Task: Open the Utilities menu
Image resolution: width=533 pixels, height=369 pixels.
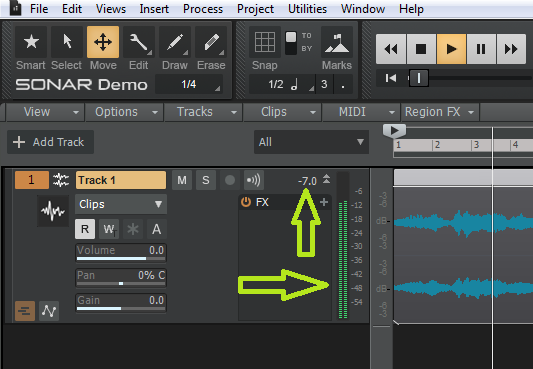Action: [x=307, y=9]
